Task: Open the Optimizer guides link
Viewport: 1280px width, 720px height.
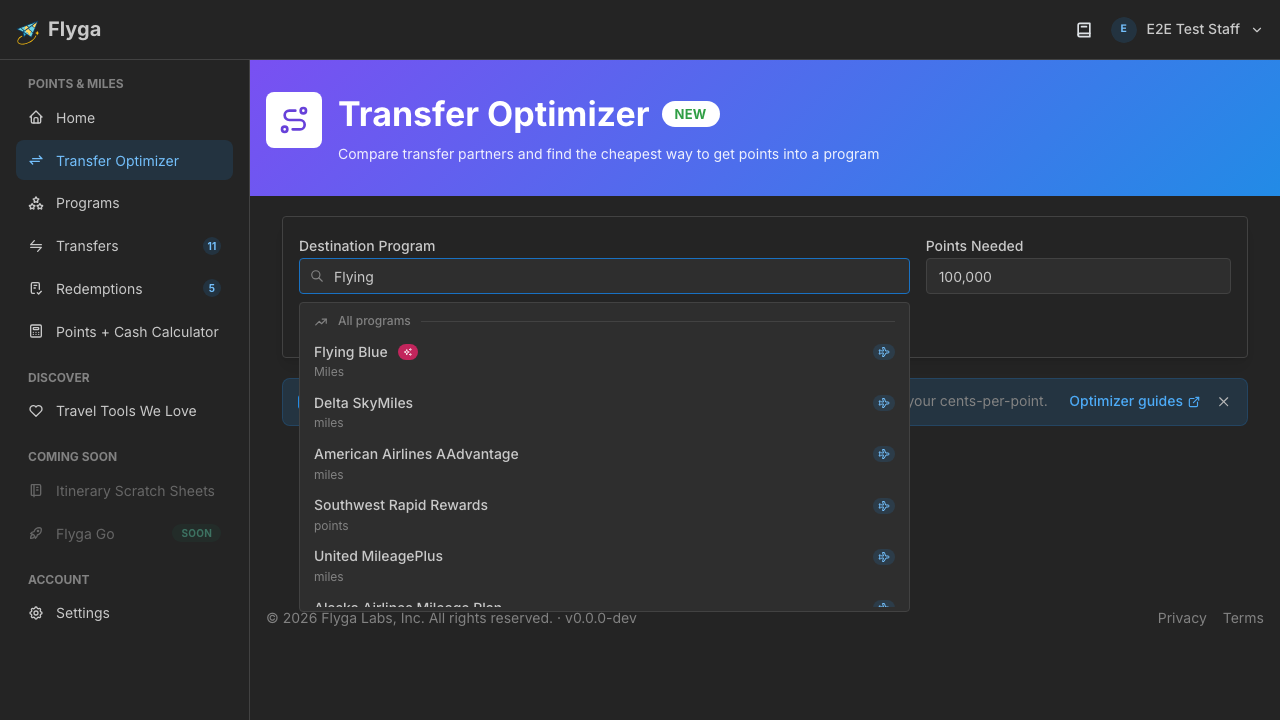Action: (1134, 401)
